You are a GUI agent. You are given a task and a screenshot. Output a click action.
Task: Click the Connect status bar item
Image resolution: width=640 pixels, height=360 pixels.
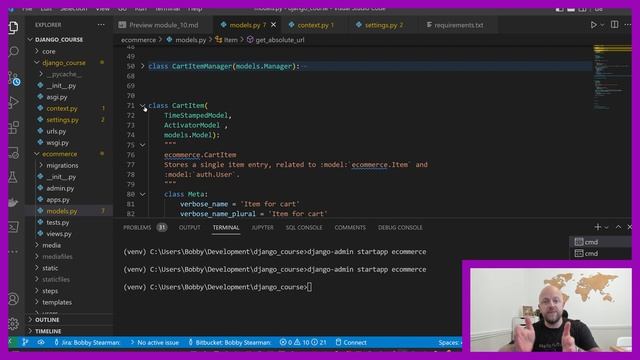tap(351, 342)
